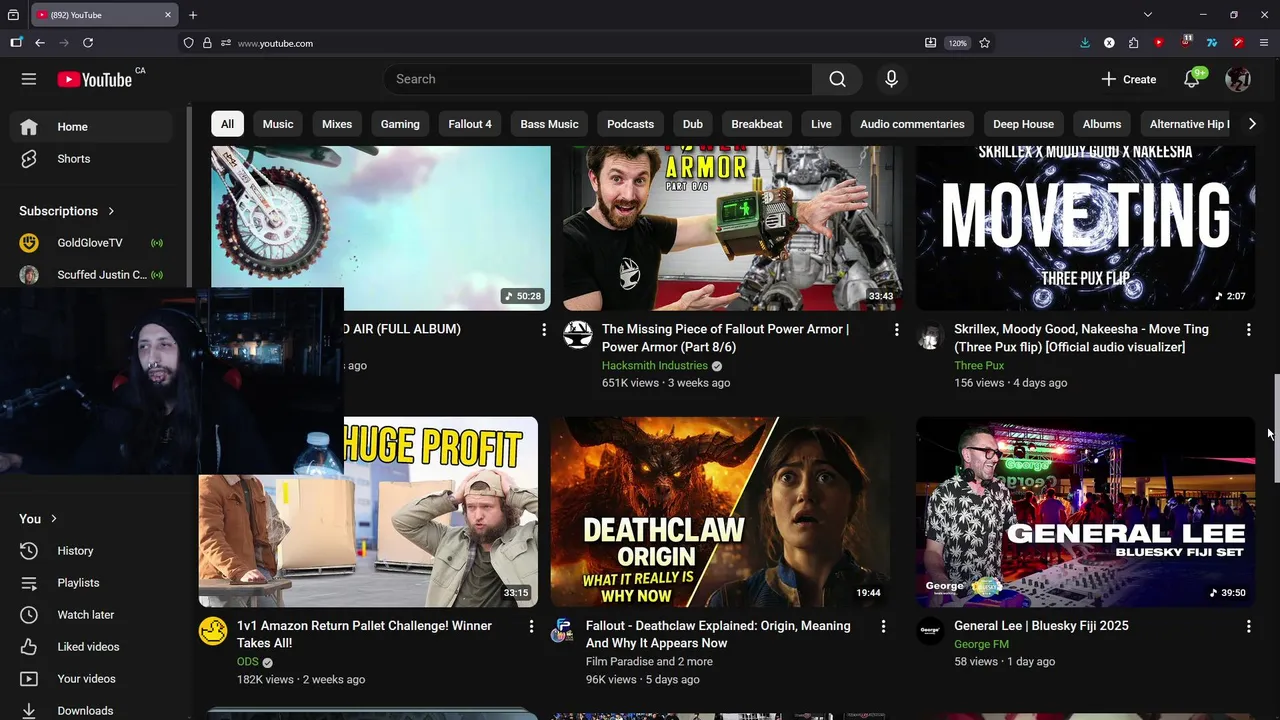Open the Power Armor Part 8/6 thumbnail

click(733, 228)
